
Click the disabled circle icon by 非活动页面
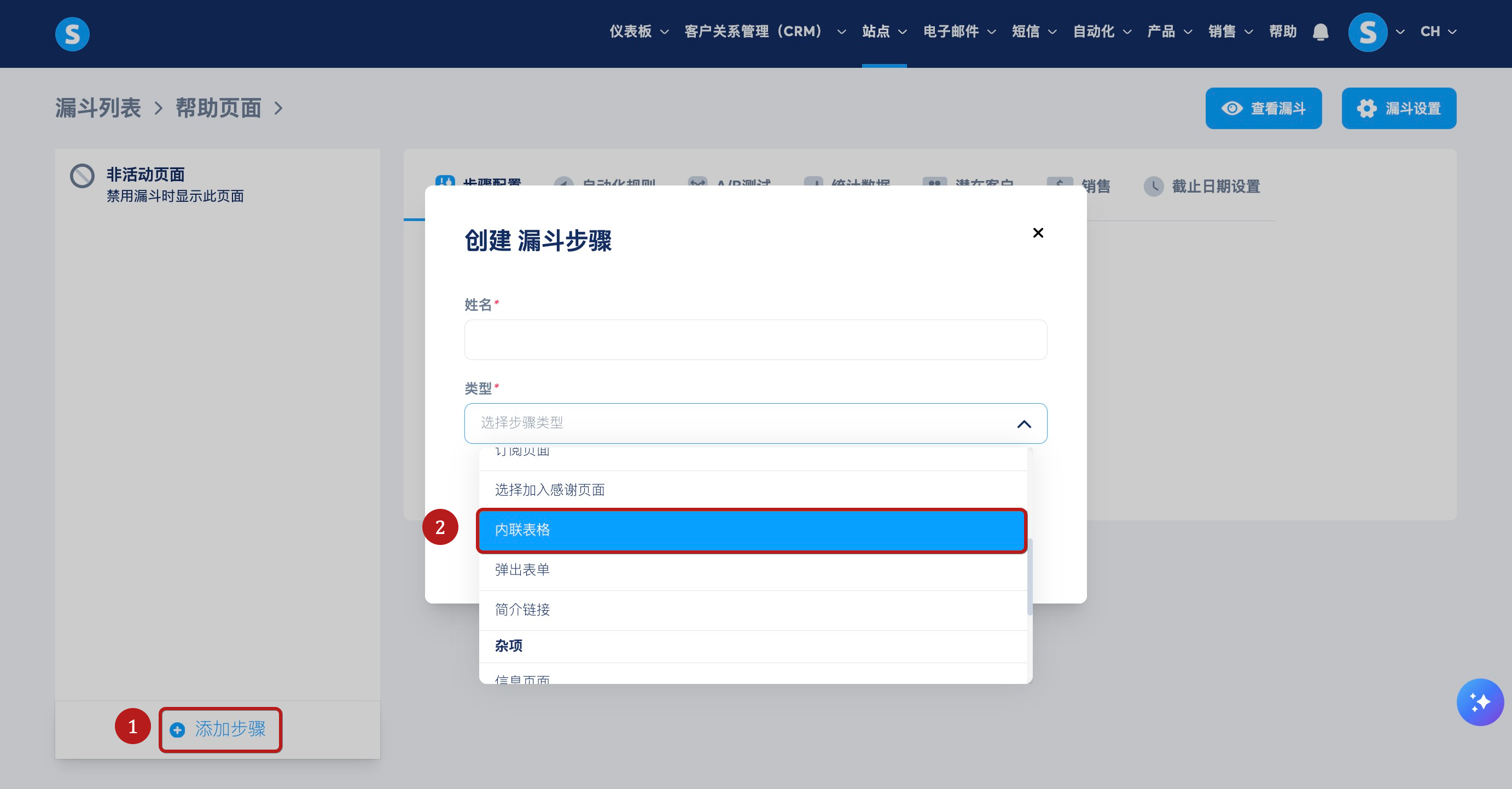(x=82, y=176)
